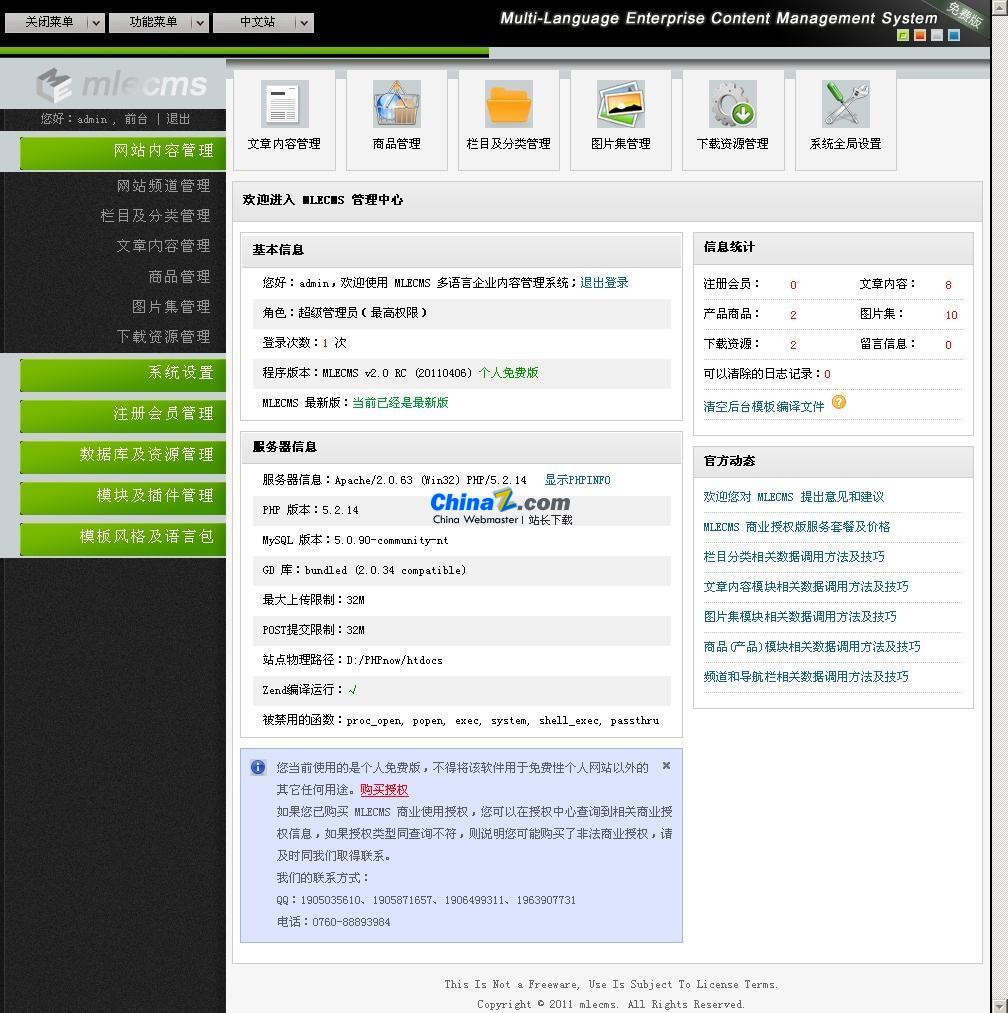Screen dimensions: 1008x1013
Task: Open 栏目及分类管理 in the sidebar
Action: click(155, 216)
